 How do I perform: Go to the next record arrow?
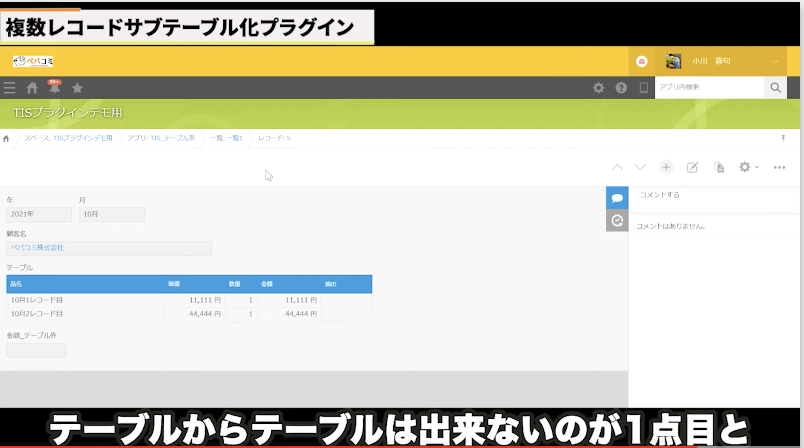click(640, 167)
